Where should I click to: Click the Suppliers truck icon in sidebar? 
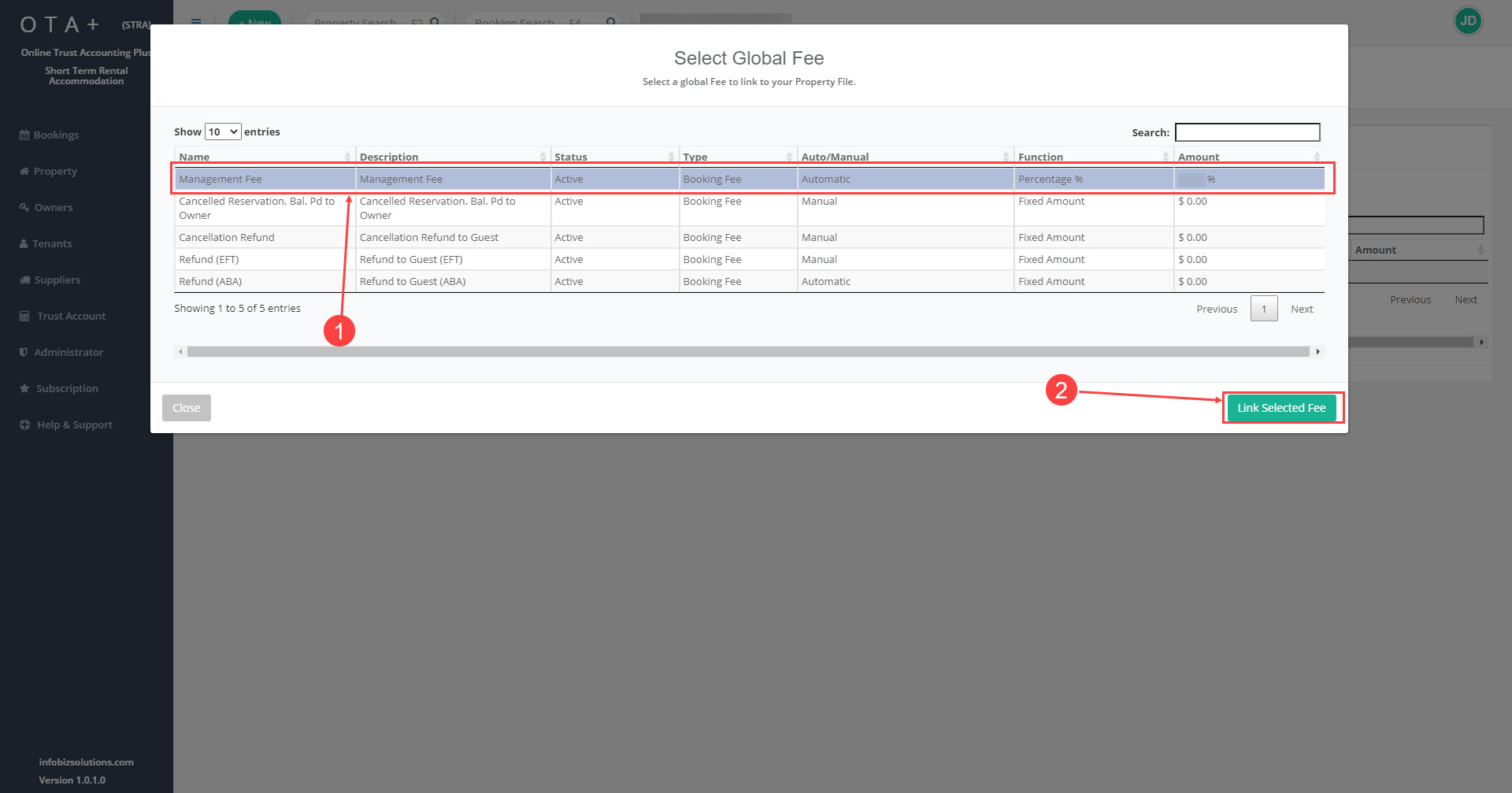(25, 280)
